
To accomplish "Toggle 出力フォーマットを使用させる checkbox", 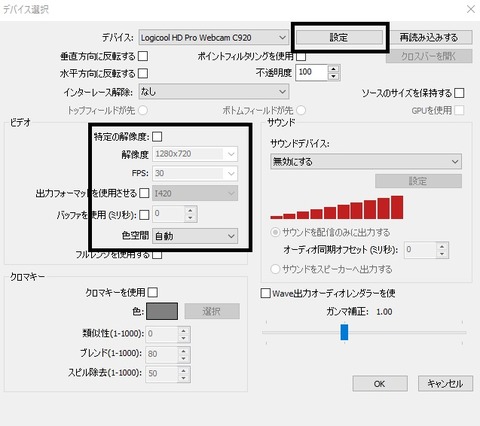I will [x=144, y=193].
